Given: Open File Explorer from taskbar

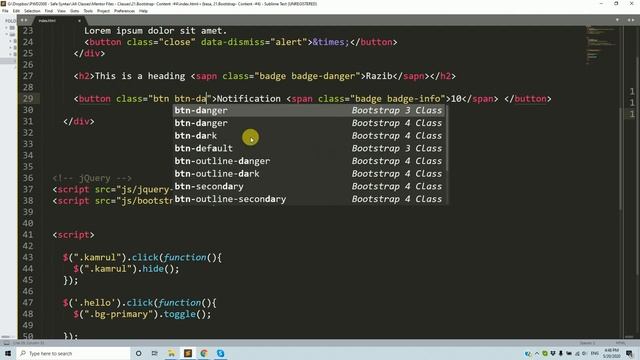Looking at the screenshot, I should pyautogui.click(x=171, y=353).
